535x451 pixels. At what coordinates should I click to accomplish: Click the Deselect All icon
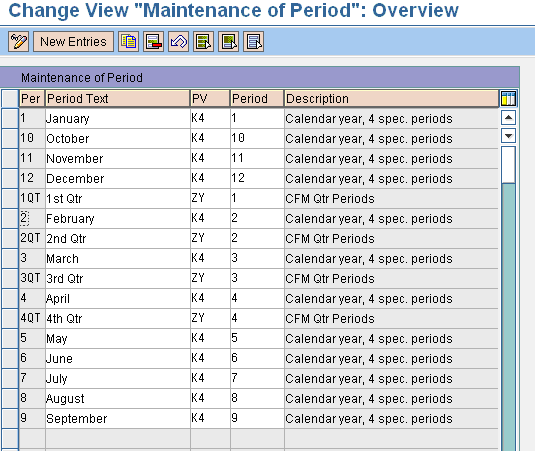pos(254,42)
